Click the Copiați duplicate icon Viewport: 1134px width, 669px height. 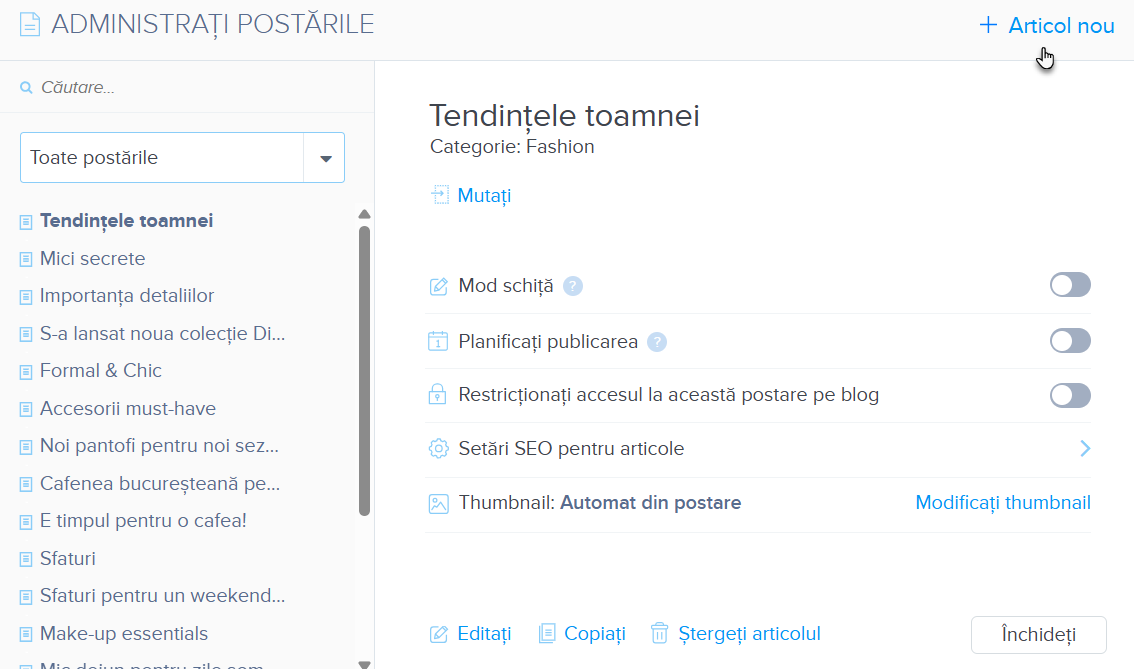tap(547, 633)
